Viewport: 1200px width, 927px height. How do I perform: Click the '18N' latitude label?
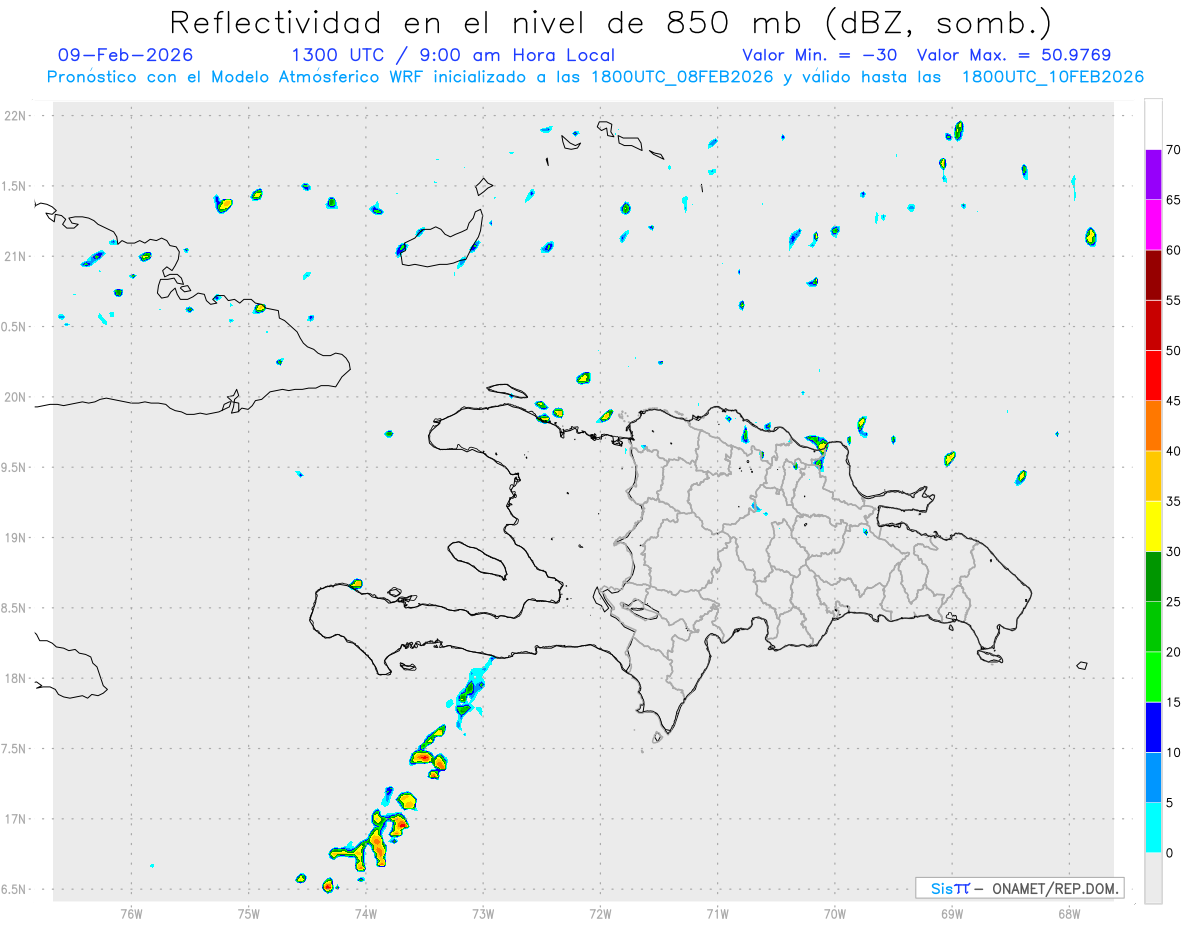(17, 678)
